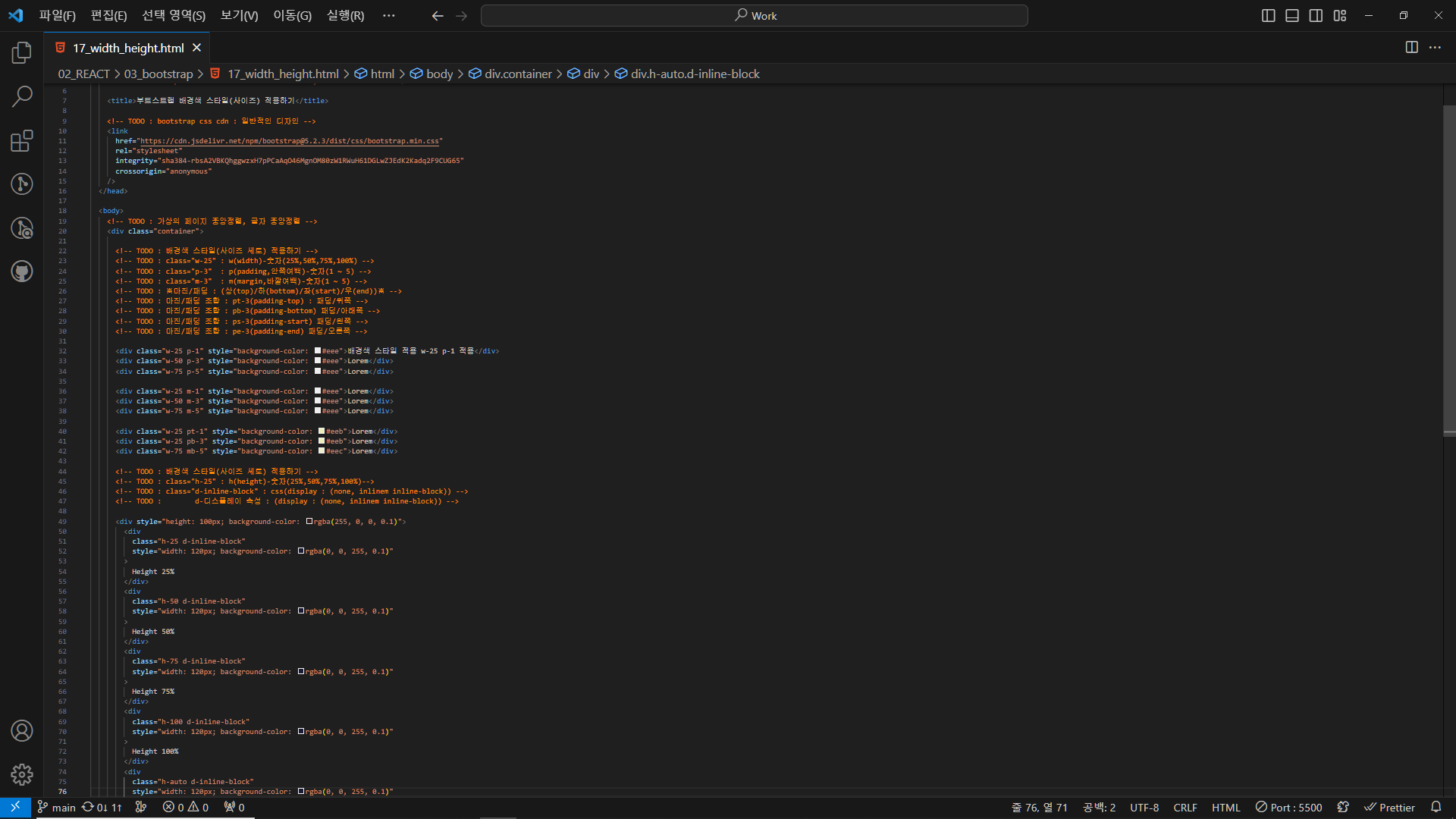Click the notifications bell in status bar

coord(1436,807)
